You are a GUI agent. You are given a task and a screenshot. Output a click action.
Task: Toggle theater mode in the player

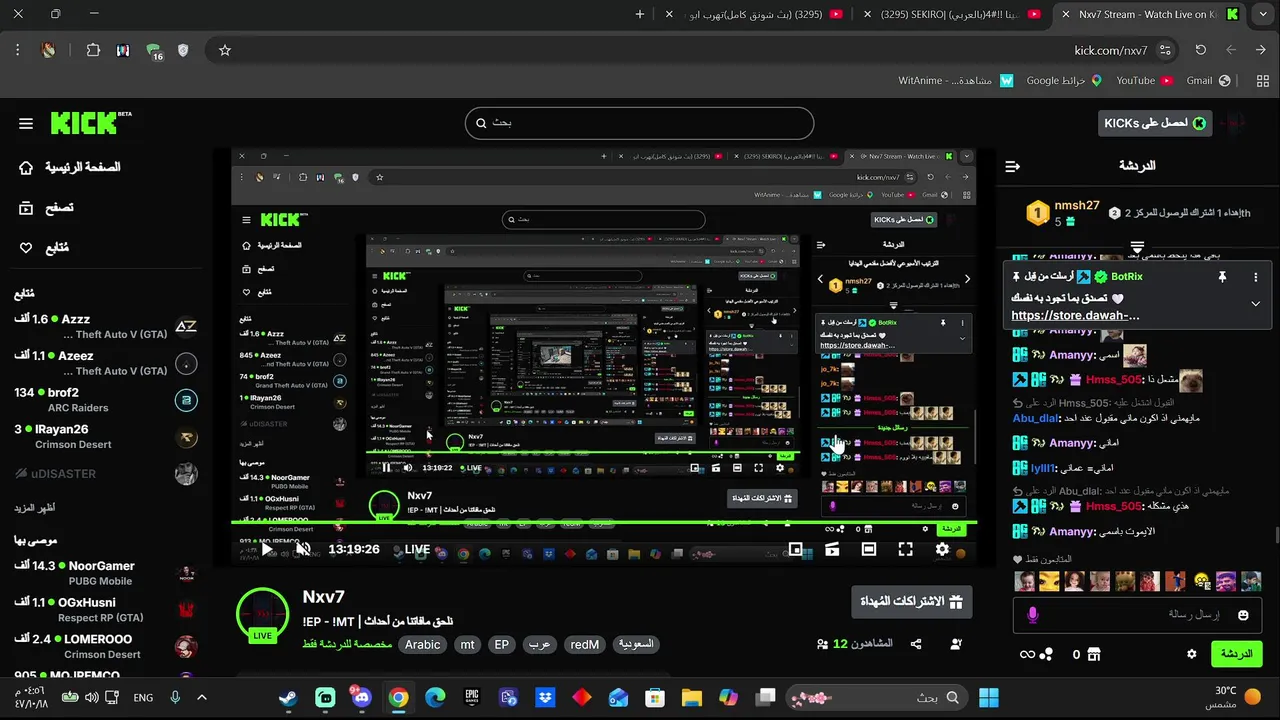click(x=868, y=549)
